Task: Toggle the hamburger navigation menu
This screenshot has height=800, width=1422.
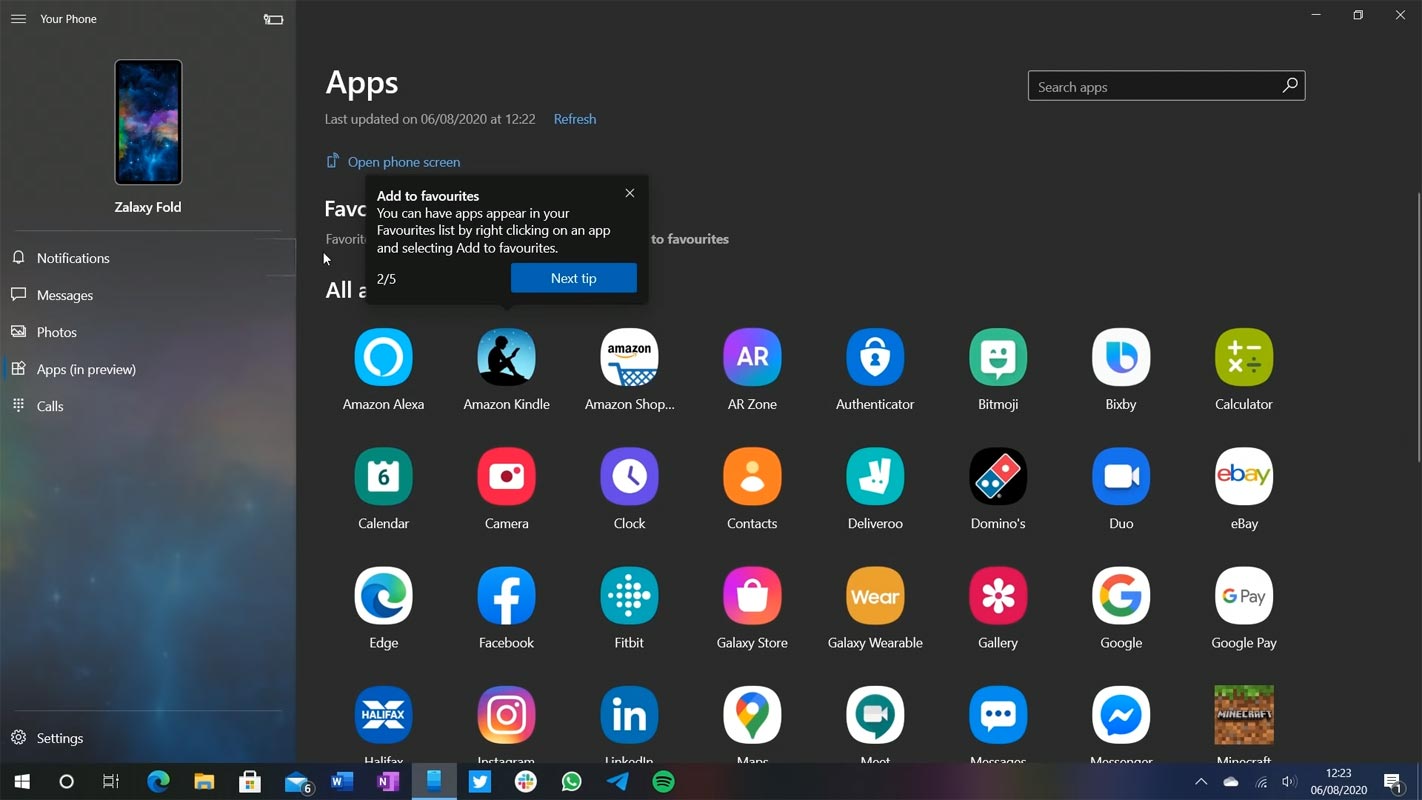Action: pos(18,19)
